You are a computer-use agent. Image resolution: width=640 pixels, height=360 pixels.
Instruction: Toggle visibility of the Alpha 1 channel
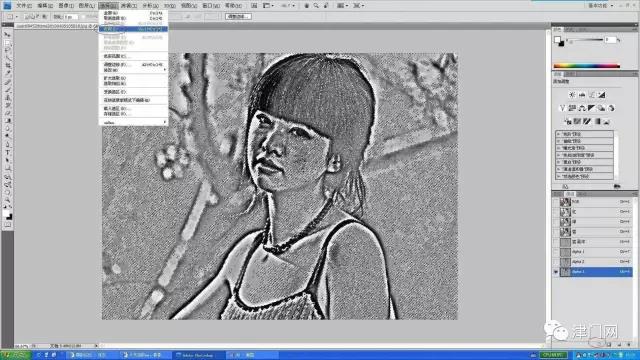(x=556, y=252)
